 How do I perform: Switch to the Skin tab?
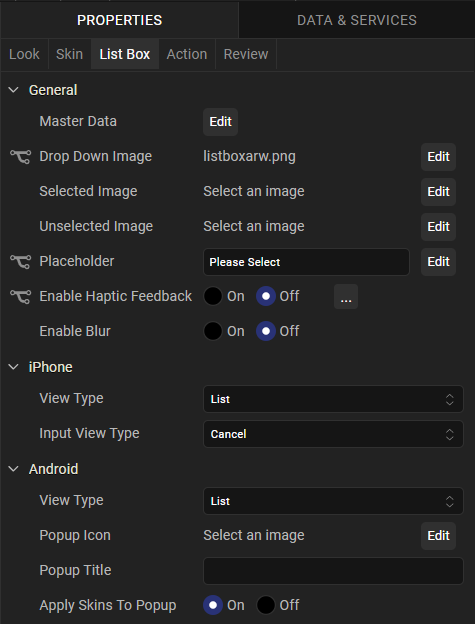tap(70, 54)
